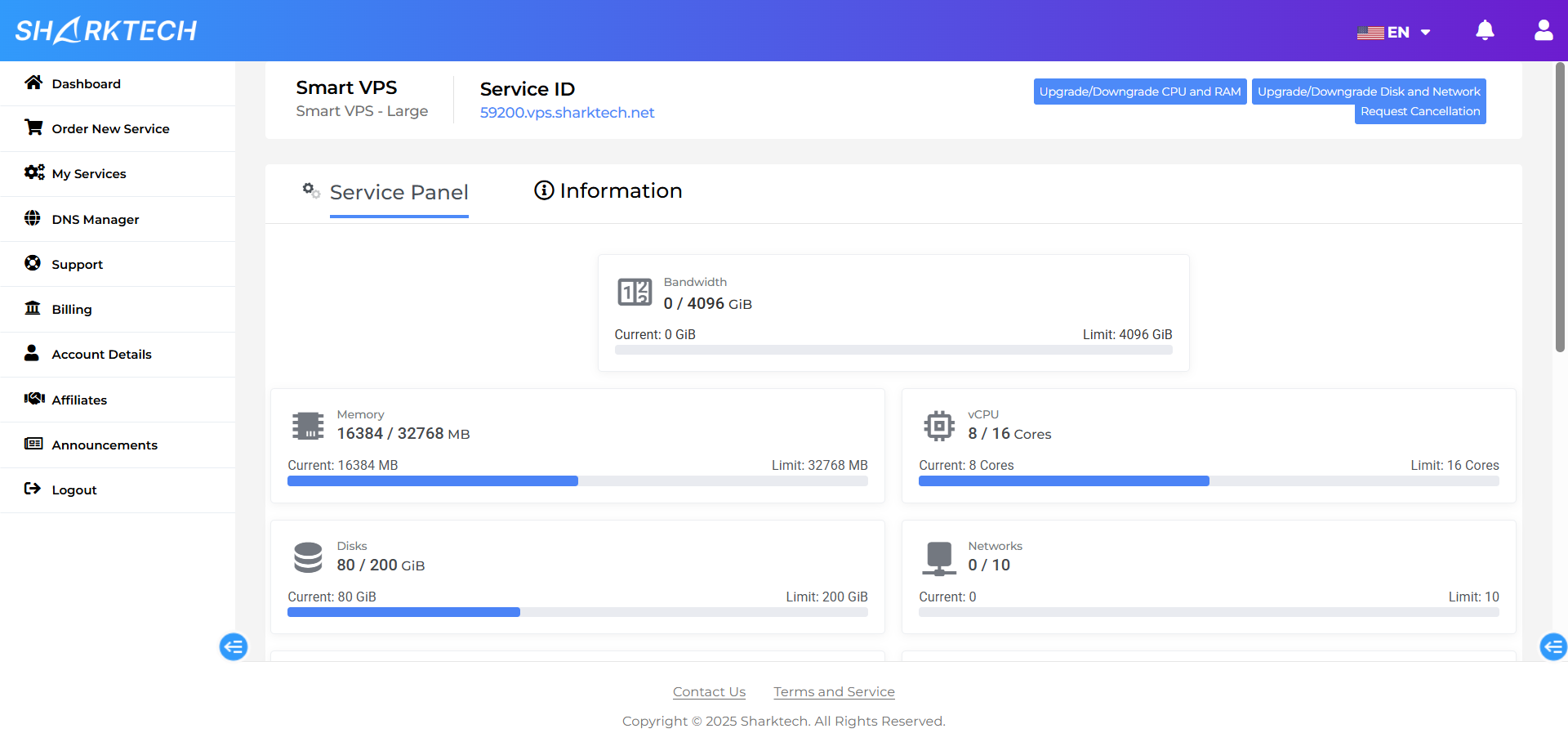This screenshot has height=751, width=1568.
Task: Click Request Cancellation button
Action: (x=1420, y=112)
